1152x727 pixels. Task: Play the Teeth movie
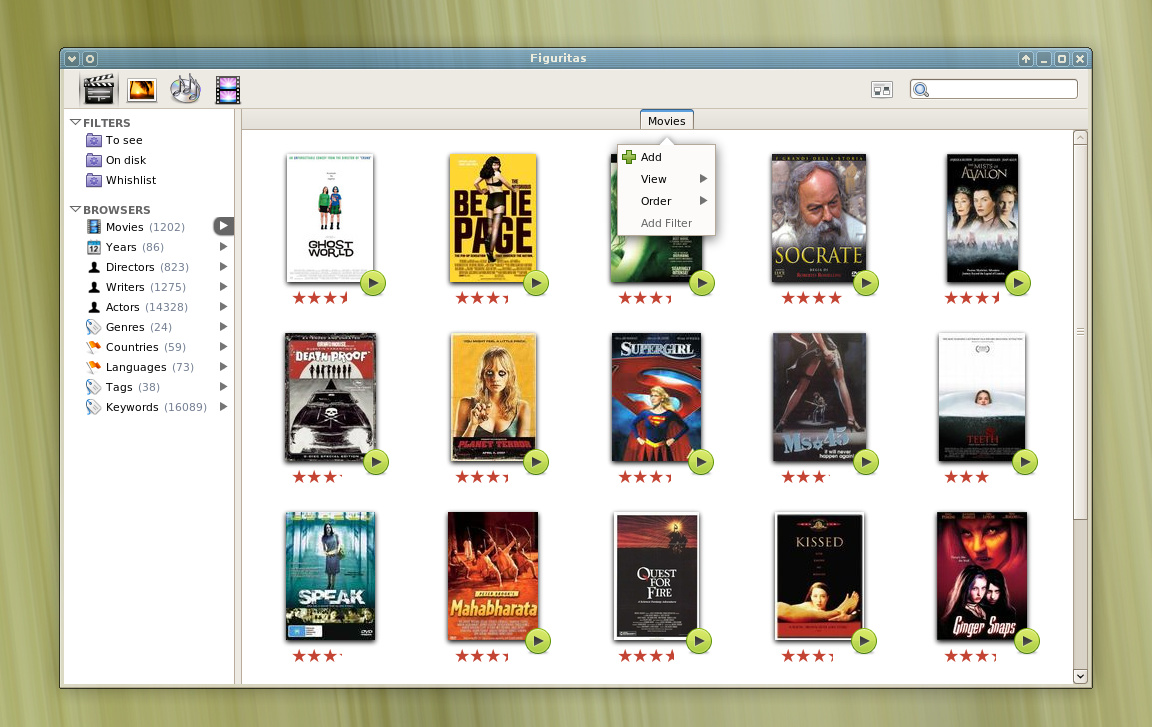tap(1025, 462)
